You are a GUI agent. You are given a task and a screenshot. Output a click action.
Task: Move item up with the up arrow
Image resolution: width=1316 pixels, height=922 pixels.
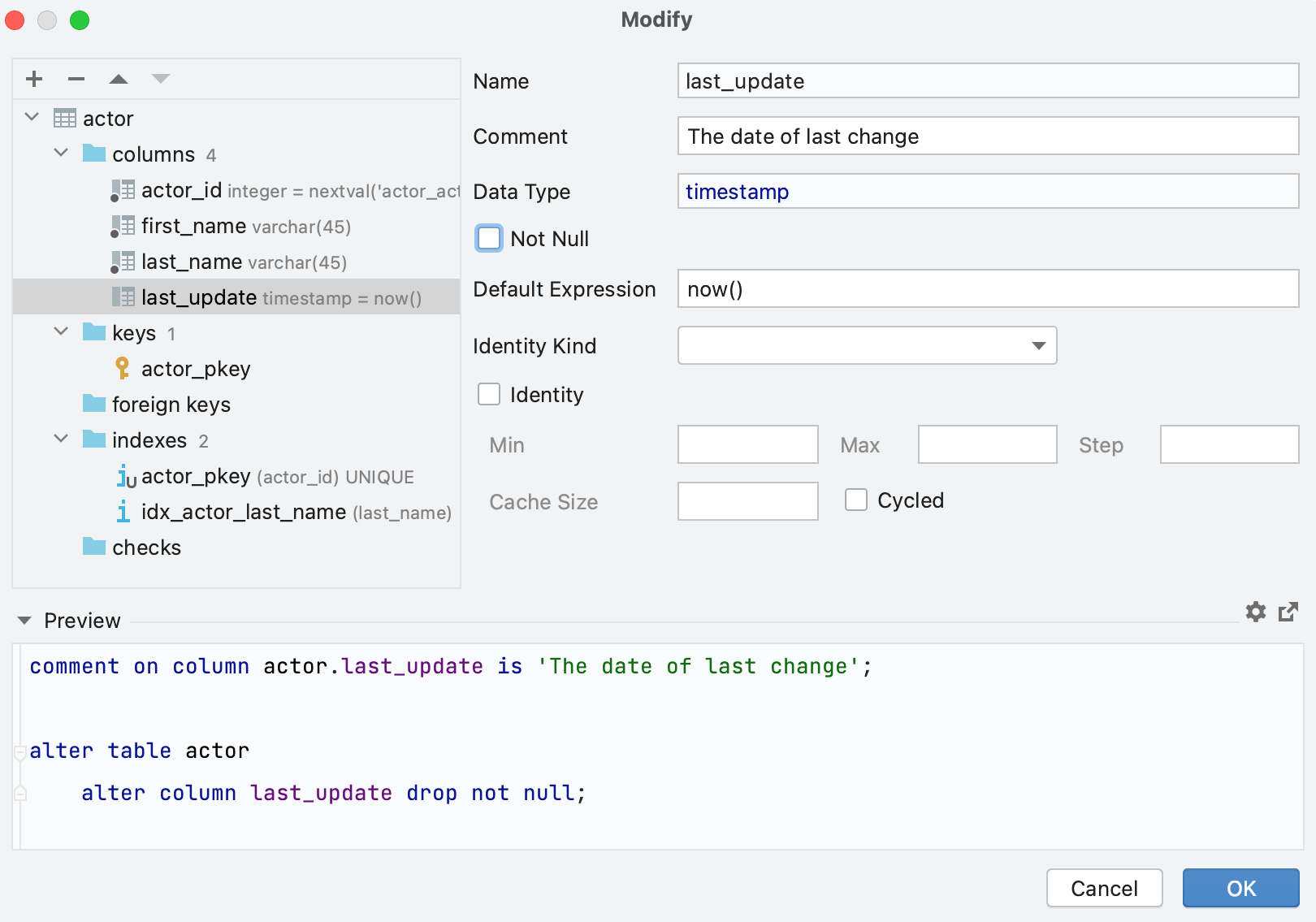click(119, 79)
